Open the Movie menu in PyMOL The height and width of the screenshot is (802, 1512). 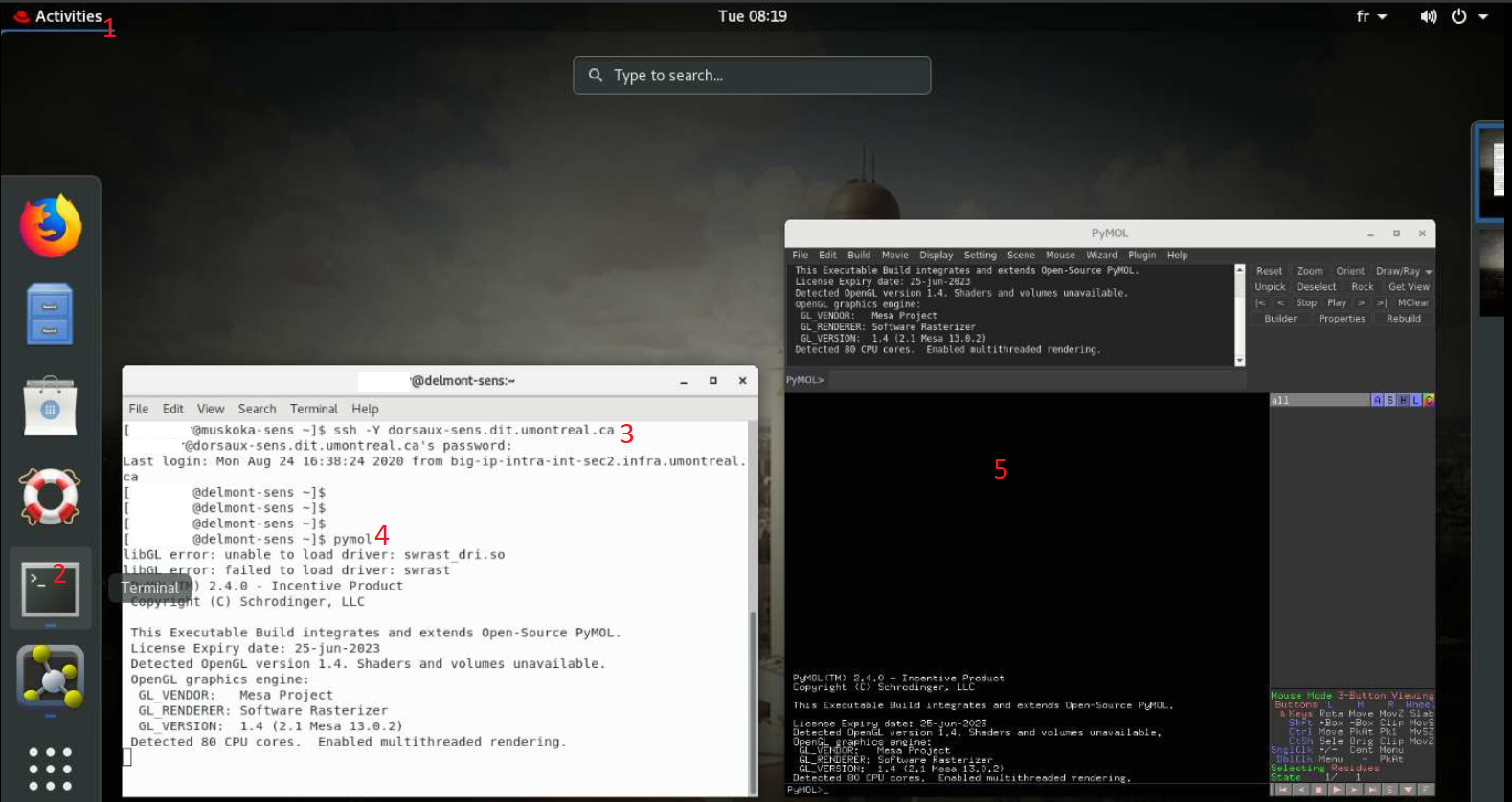[x=894, y=256]
